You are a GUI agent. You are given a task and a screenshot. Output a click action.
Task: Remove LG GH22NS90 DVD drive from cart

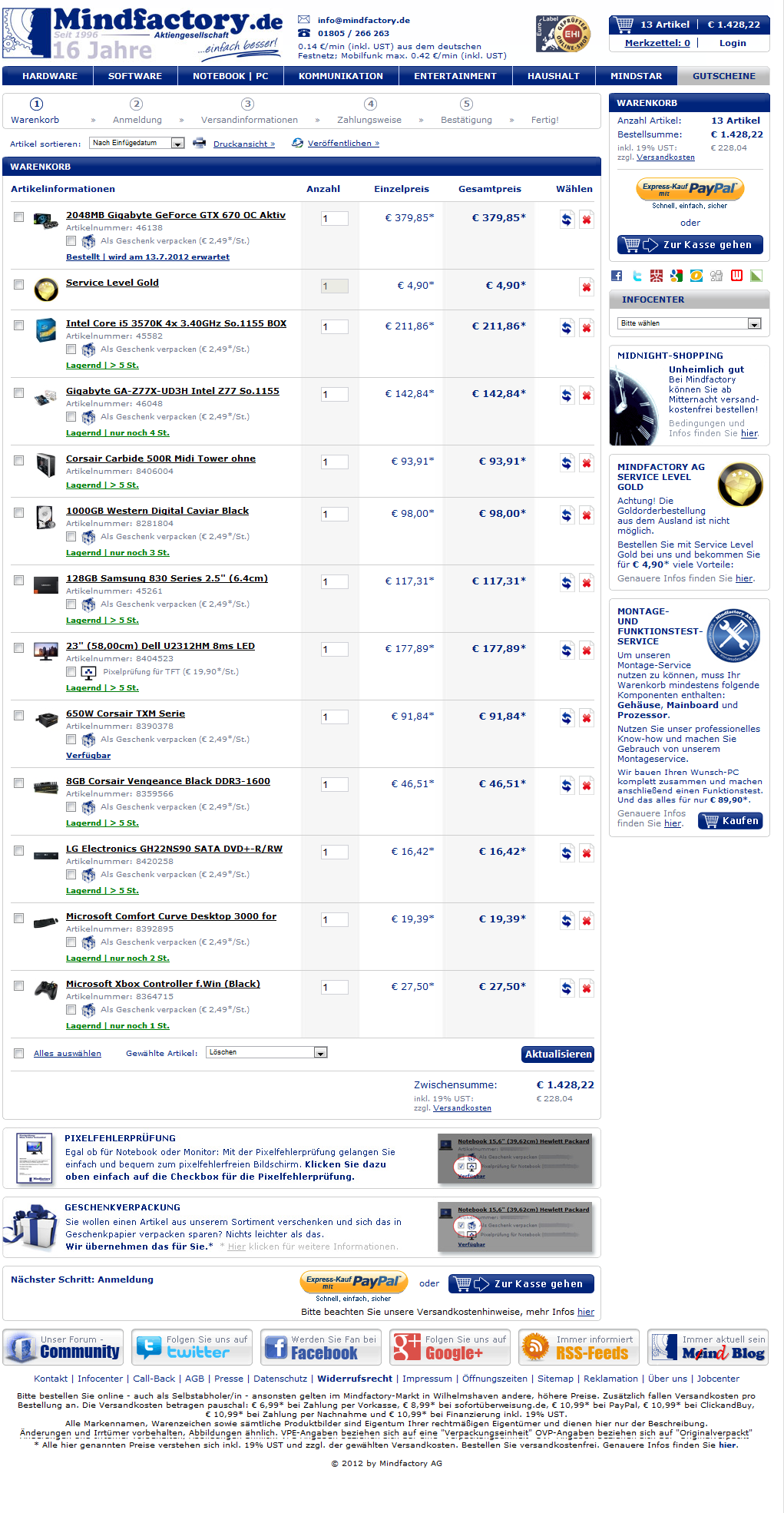(587, 853)
